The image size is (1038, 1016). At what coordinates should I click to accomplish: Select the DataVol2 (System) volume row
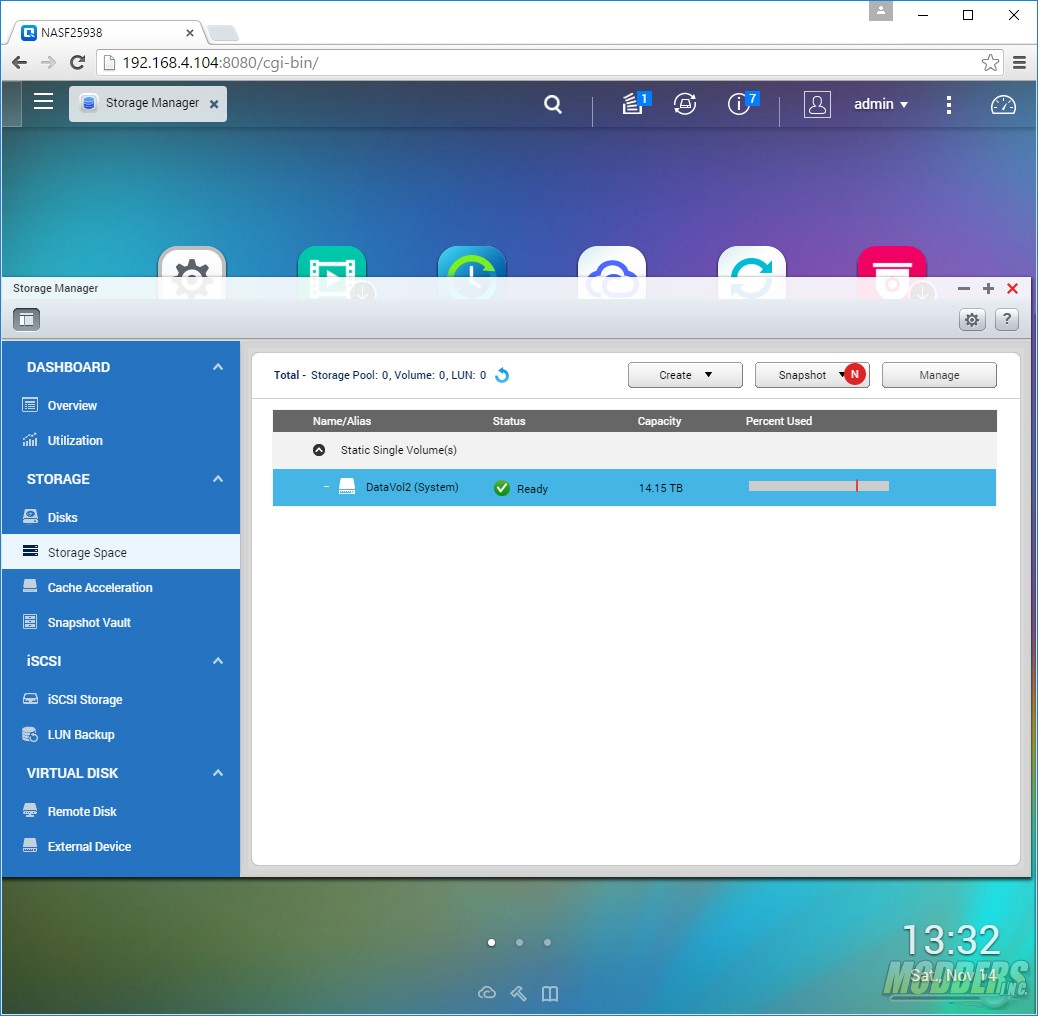click(x=634, y=488)
